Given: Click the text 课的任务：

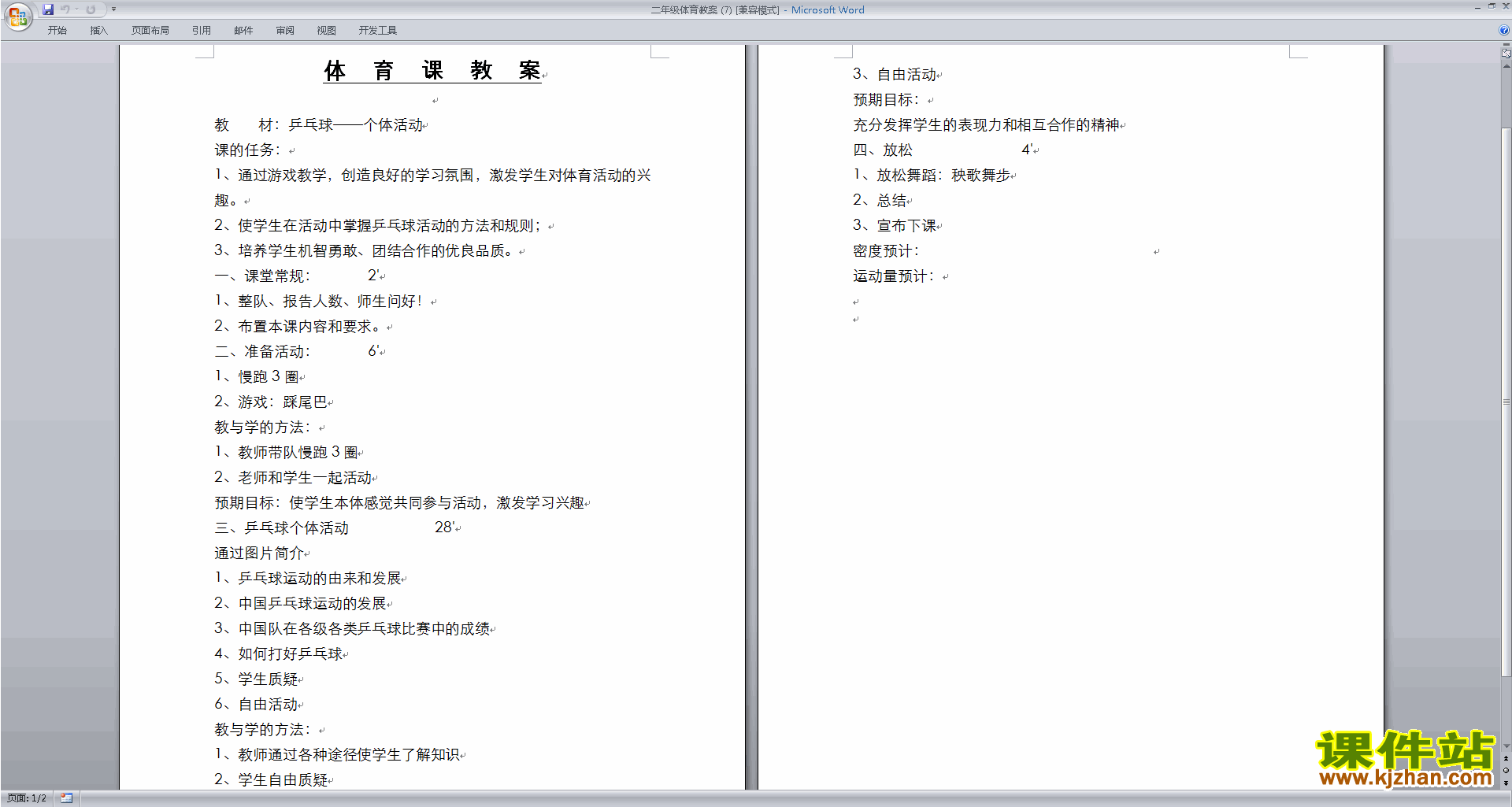Looking at the screenshot, I should (247, 150).
